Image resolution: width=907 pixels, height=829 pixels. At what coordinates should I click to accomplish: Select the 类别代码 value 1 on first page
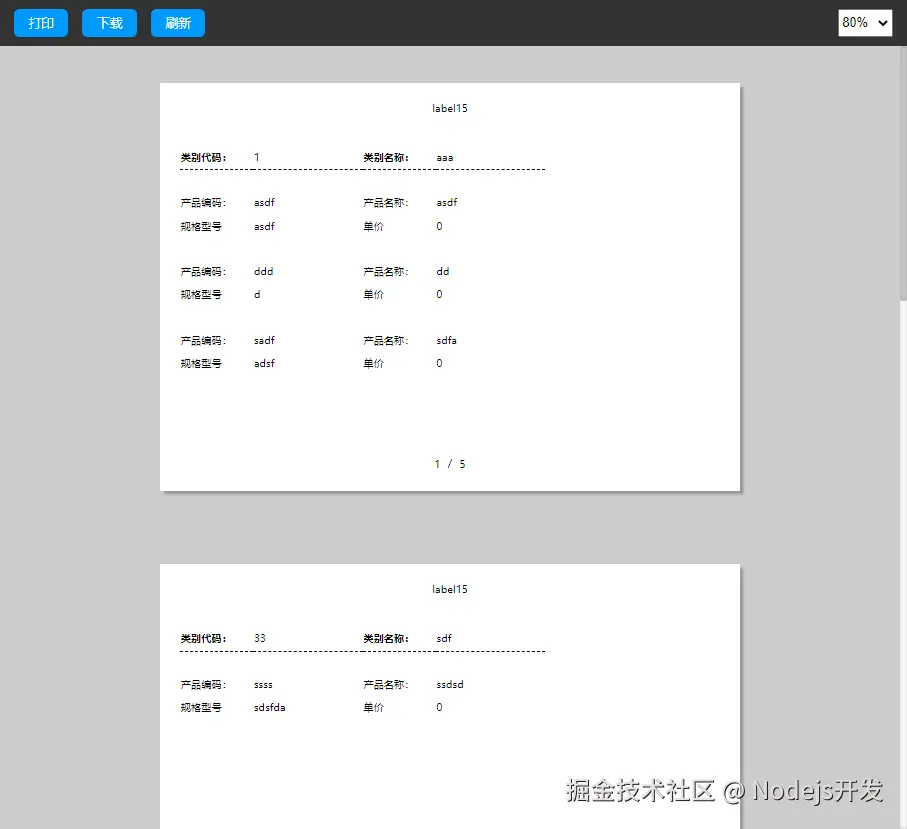pyautogui.click(x=257, y=157)
